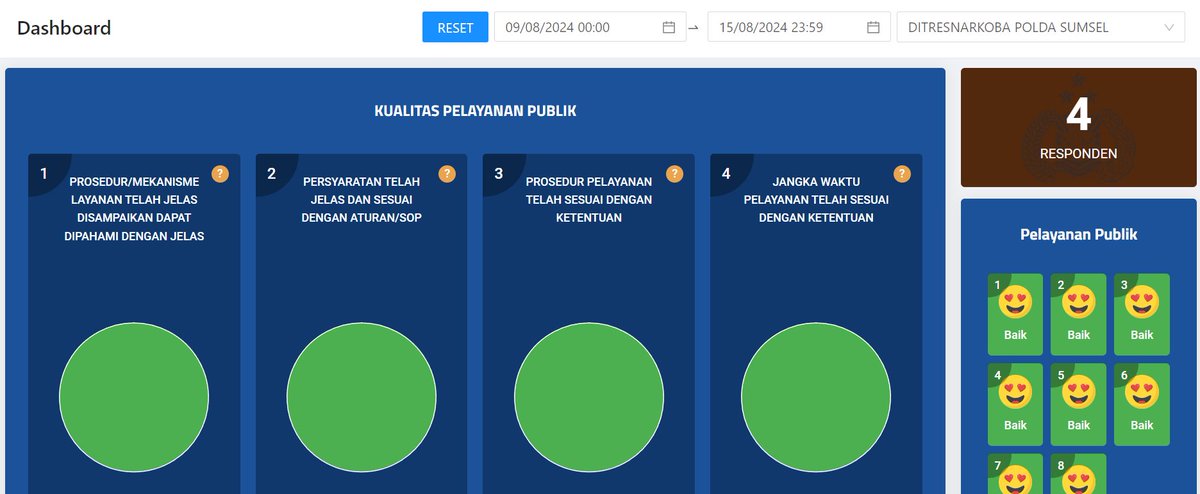Click the Pelayanan Publik panel heading
Viewport: 1200px width, 494px height.
[x=1078, y=235]
